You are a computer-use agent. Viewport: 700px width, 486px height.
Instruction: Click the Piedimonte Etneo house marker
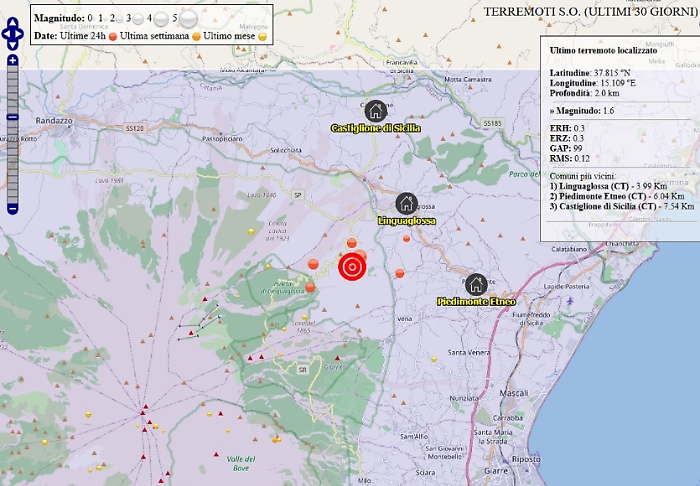point(476,284)
